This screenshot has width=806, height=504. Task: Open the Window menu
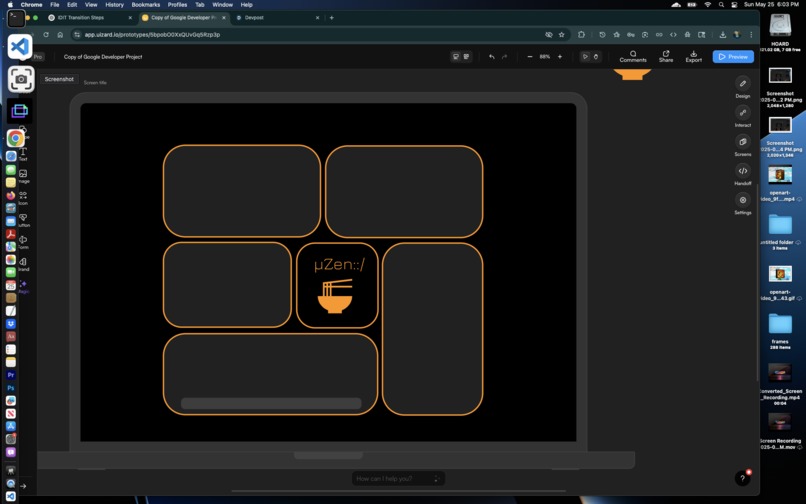click(223, 5)
